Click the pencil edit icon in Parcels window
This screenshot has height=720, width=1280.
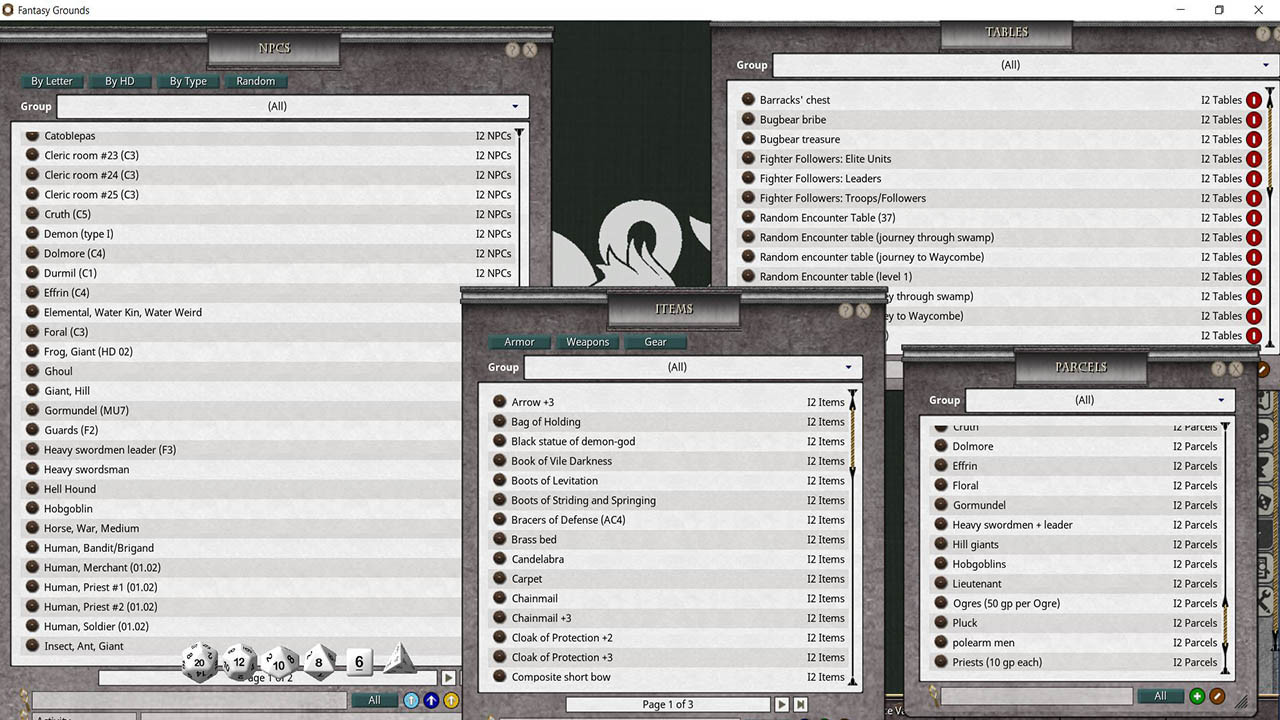[x=1217, y=696]
